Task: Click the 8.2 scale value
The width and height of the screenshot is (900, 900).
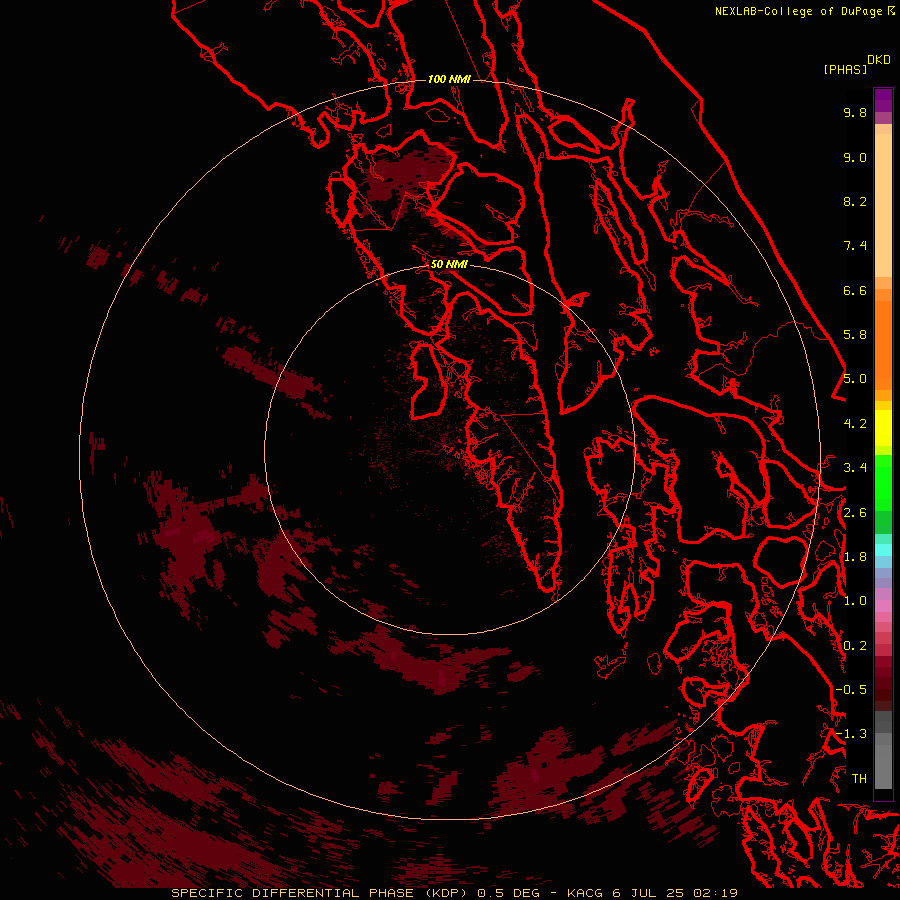Action: pyautogui.click(x=855, y=201)
